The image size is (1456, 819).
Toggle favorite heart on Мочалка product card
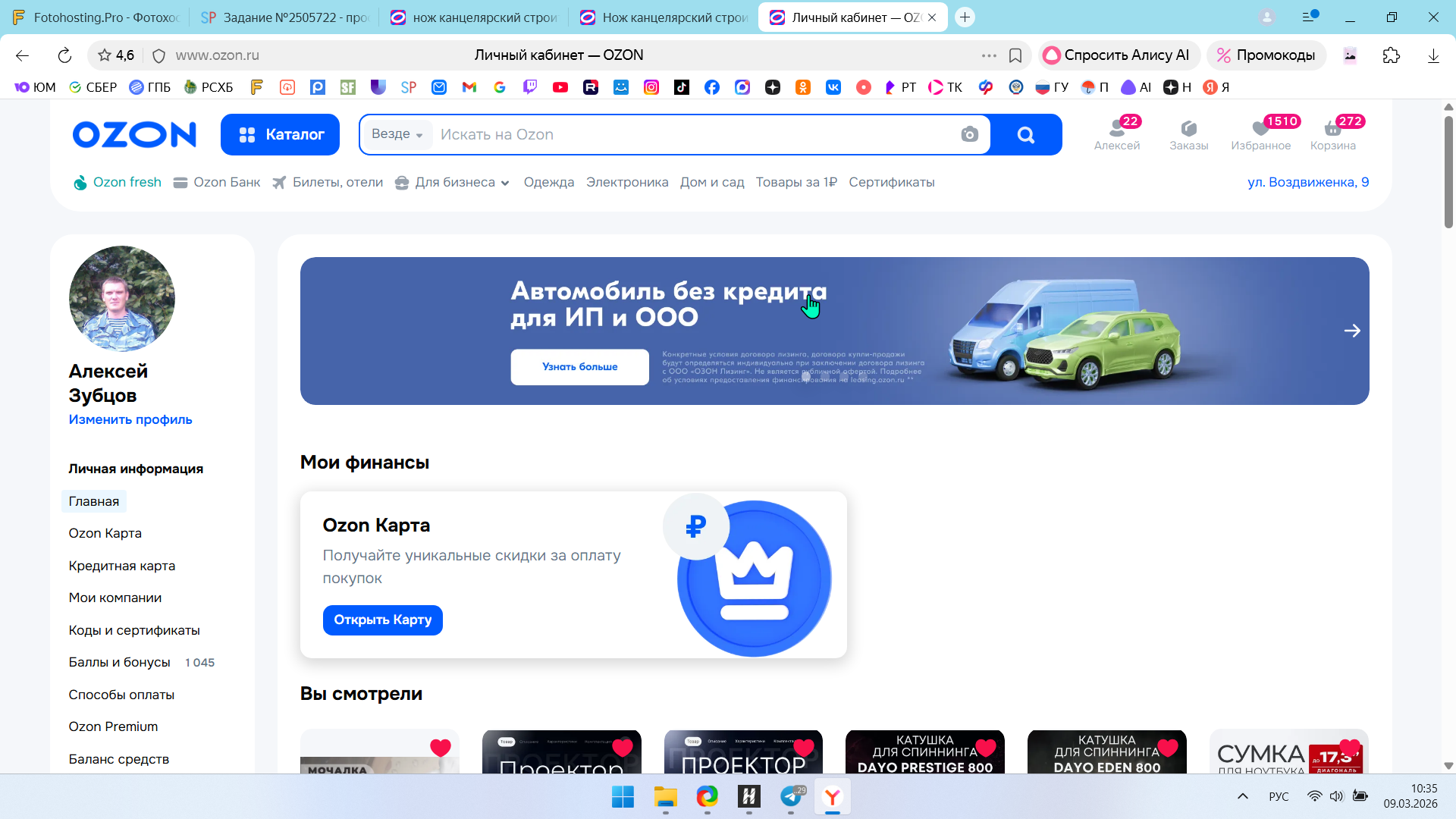(440, 748)
